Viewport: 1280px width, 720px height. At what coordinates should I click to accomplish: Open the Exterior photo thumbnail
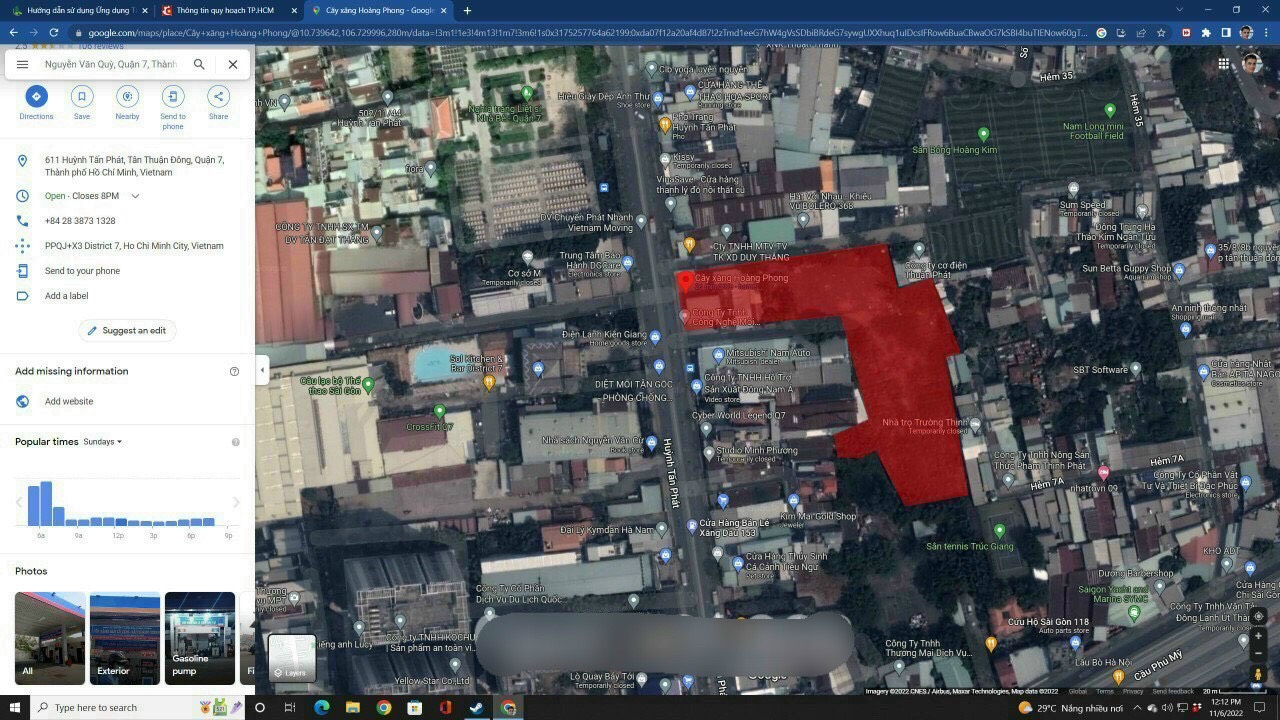(124, 638)
